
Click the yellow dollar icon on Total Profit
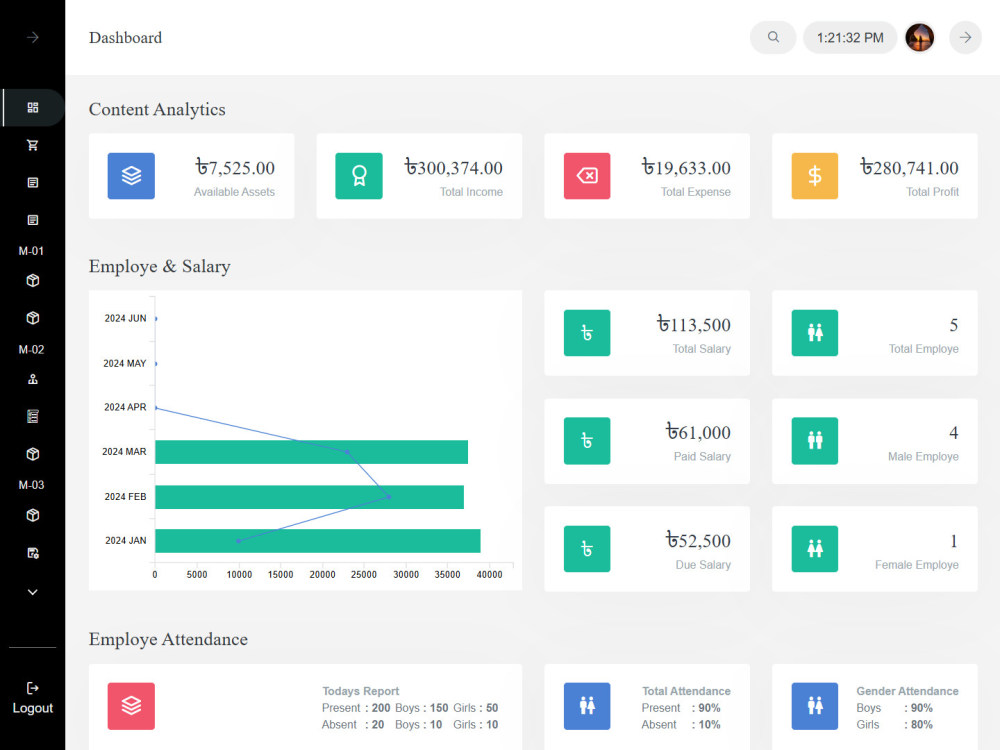[x=814, y=176]
